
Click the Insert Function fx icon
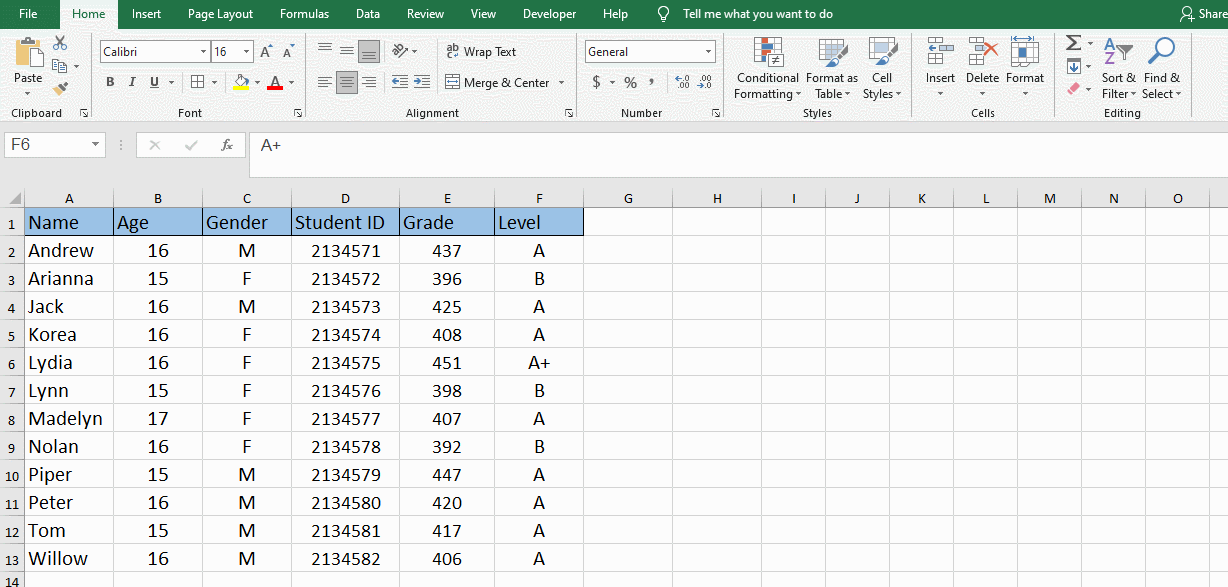tap(227, 145)
